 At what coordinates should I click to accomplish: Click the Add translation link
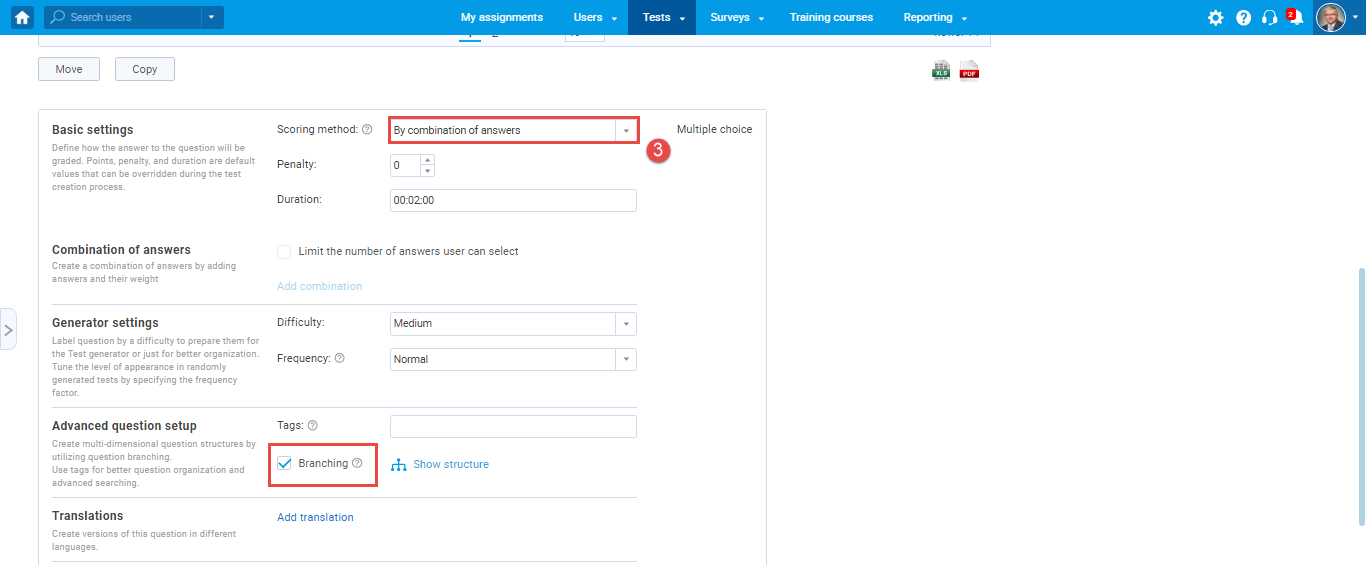tap(315, 517)
